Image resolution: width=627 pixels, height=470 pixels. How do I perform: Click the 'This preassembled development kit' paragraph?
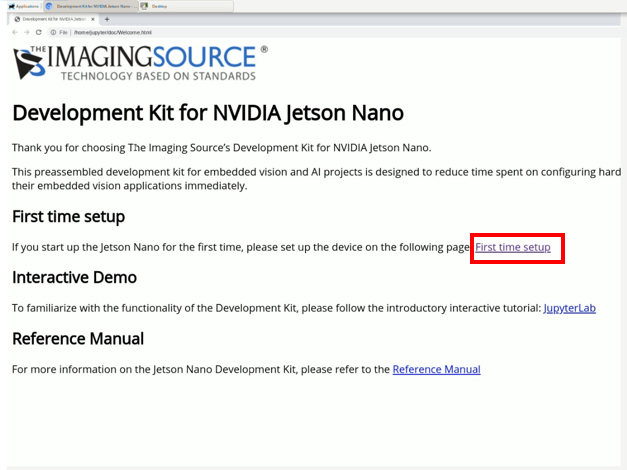(x=316, y=179)
